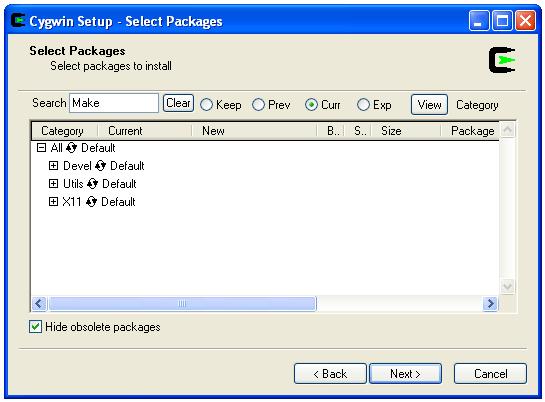545x402 pixels.
Task: Click the Current column header
Action: click(x=144, y=131)
